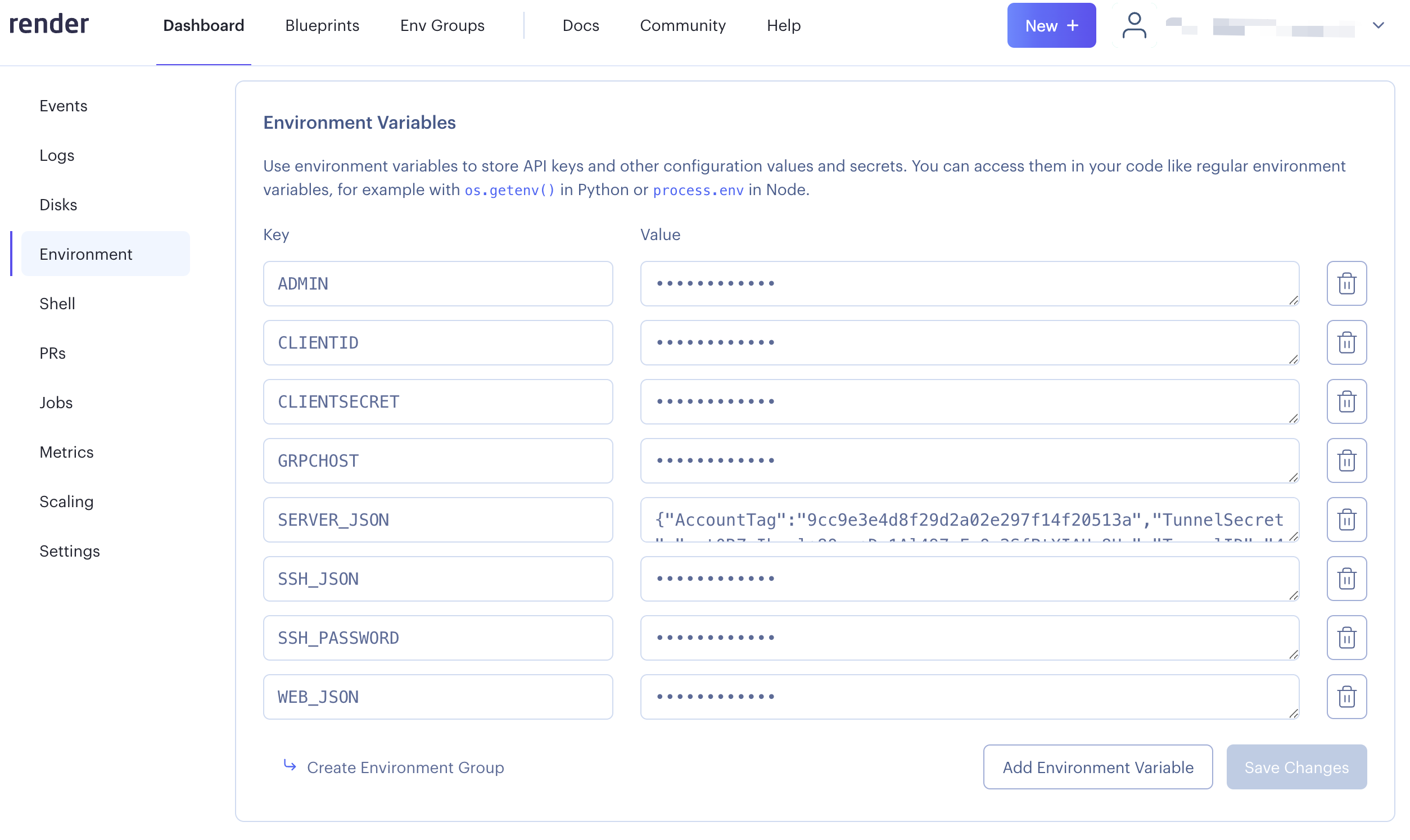Viewport: 1410px width, 840px height.
Task: Click the New button
Action: coord(1051,25)
